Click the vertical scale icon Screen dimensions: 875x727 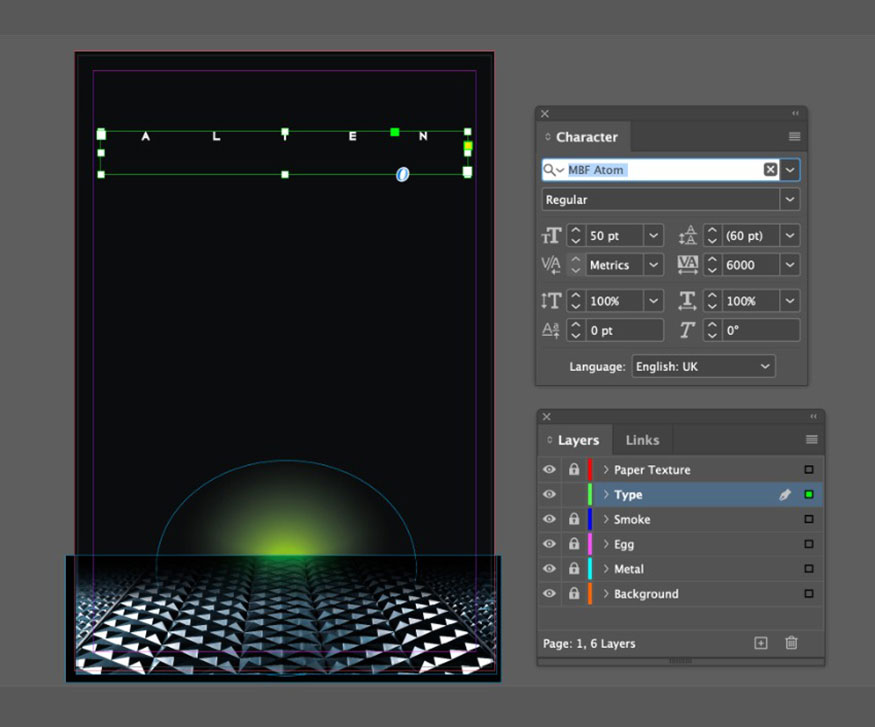click(x=551, y=301)
